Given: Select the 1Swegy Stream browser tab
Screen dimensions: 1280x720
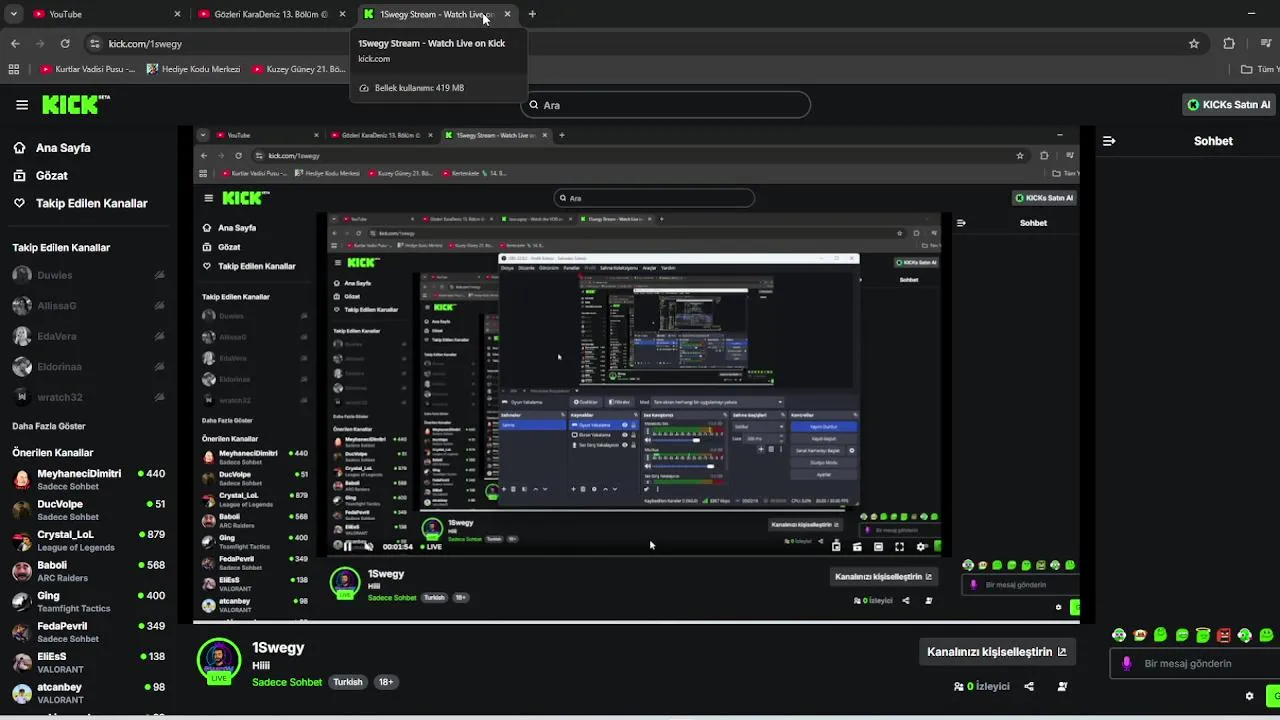Looking at the screenshot, I should [x=436, y=14].
